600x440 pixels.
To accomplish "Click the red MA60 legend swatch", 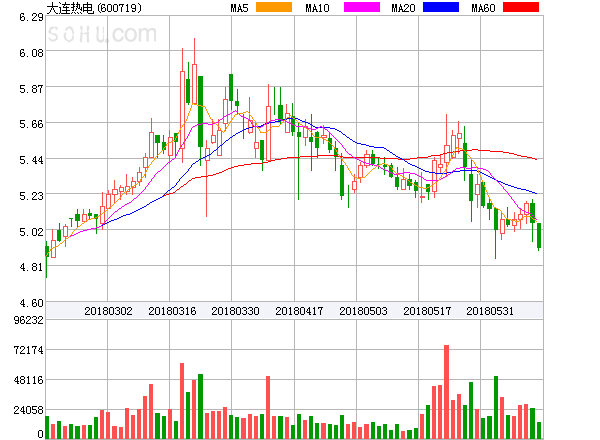I will coord(521,7).
